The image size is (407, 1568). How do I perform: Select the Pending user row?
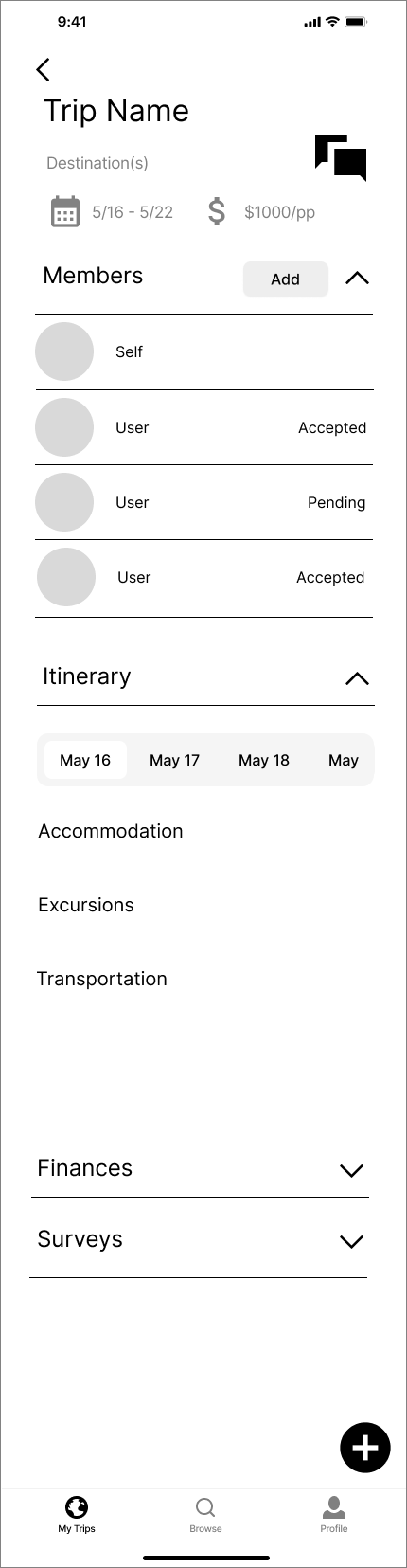[203, 502]
